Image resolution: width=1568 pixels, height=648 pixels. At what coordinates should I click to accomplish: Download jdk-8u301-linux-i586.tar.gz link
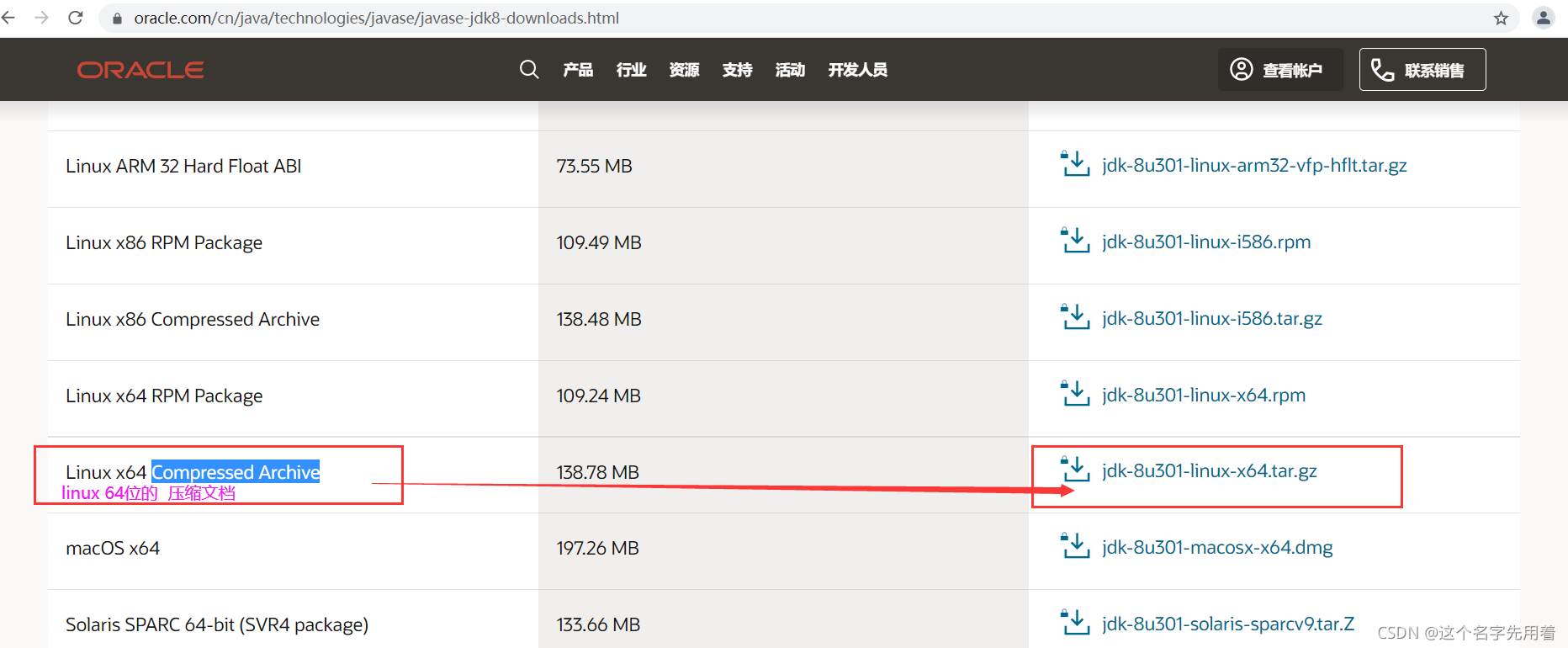[1212, 319]
